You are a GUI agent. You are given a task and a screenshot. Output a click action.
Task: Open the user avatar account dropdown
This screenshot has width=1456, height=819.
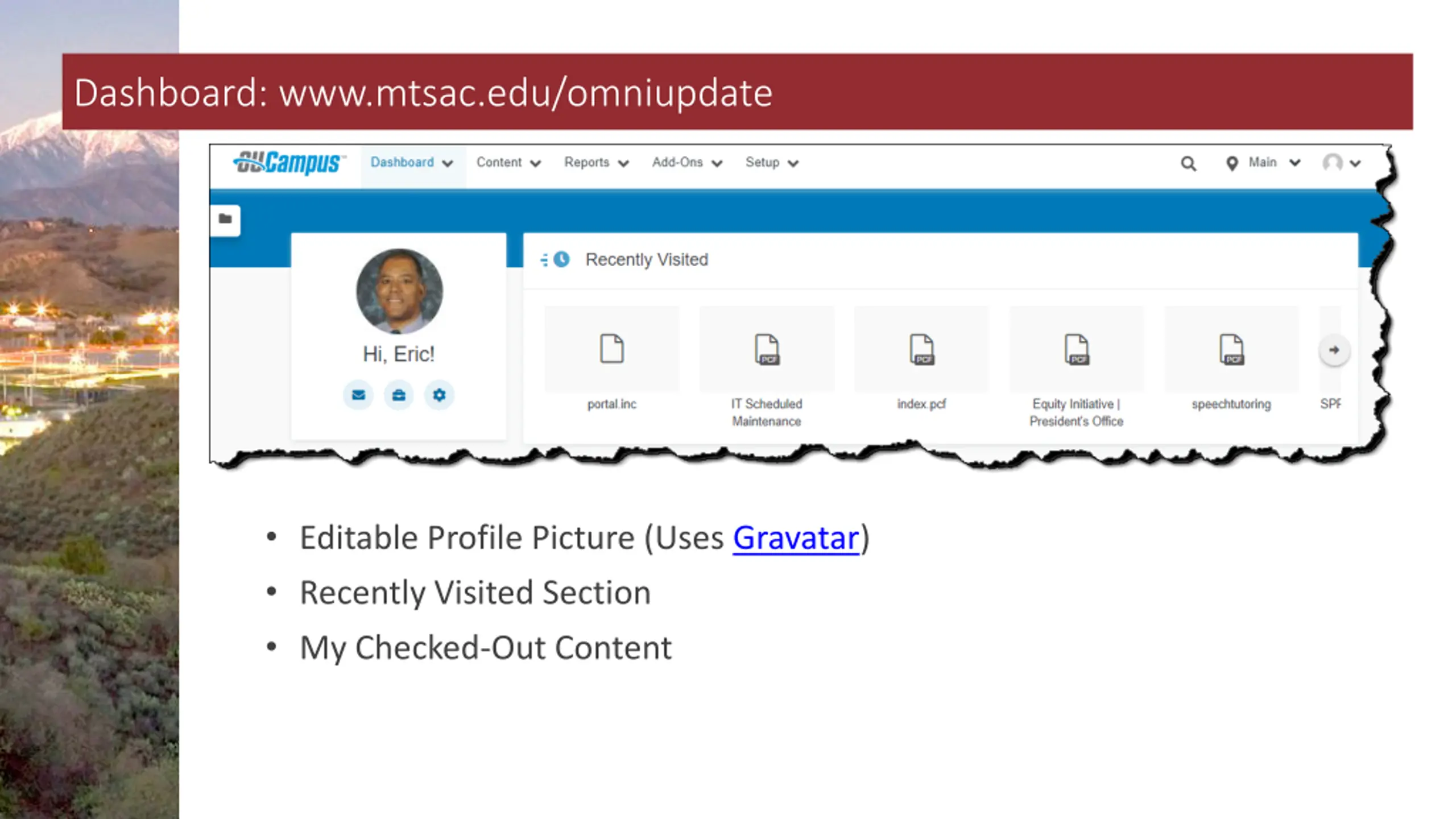coord(1341,163)
